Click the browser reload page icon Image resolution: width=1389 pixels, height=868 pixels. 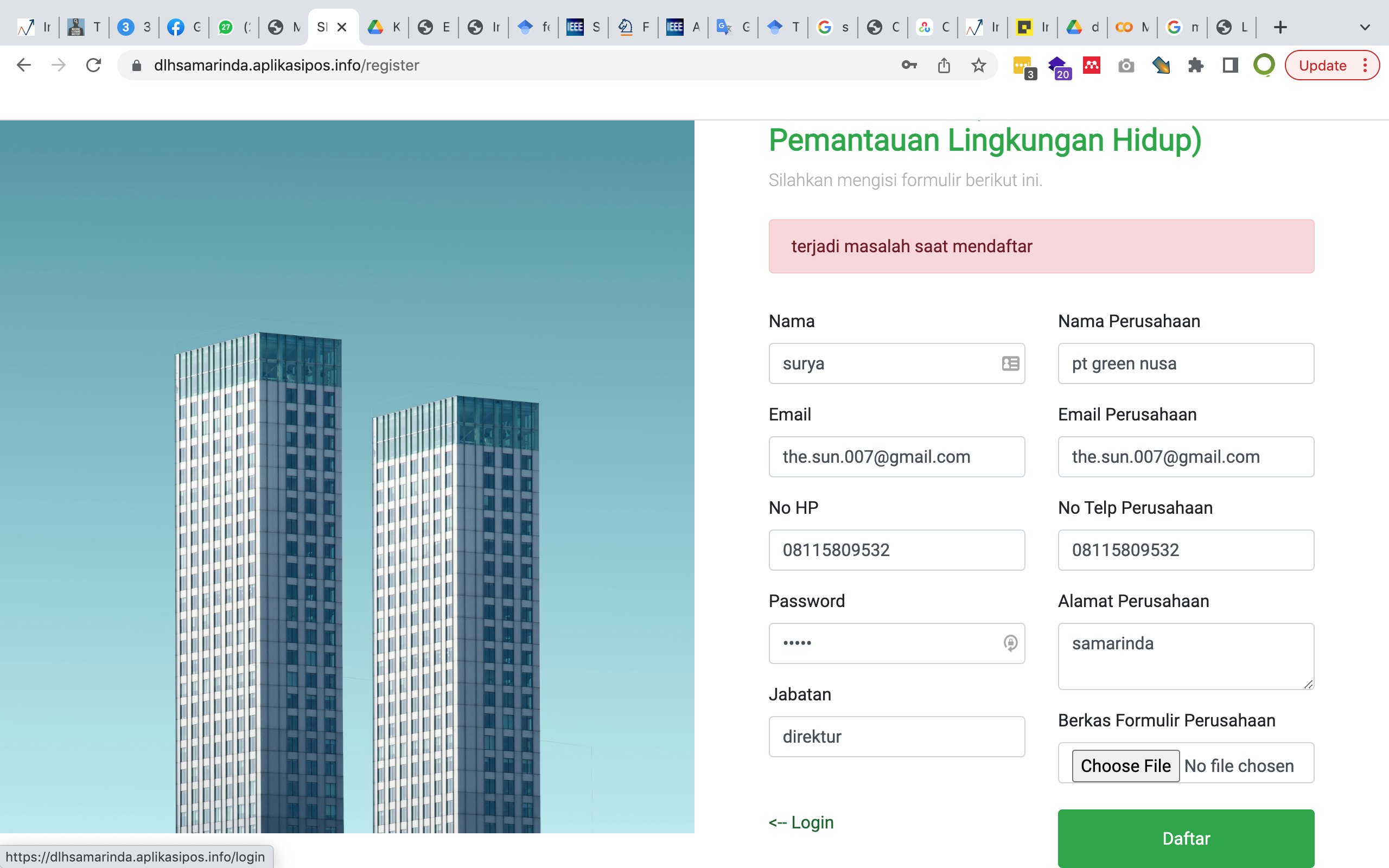93,65
